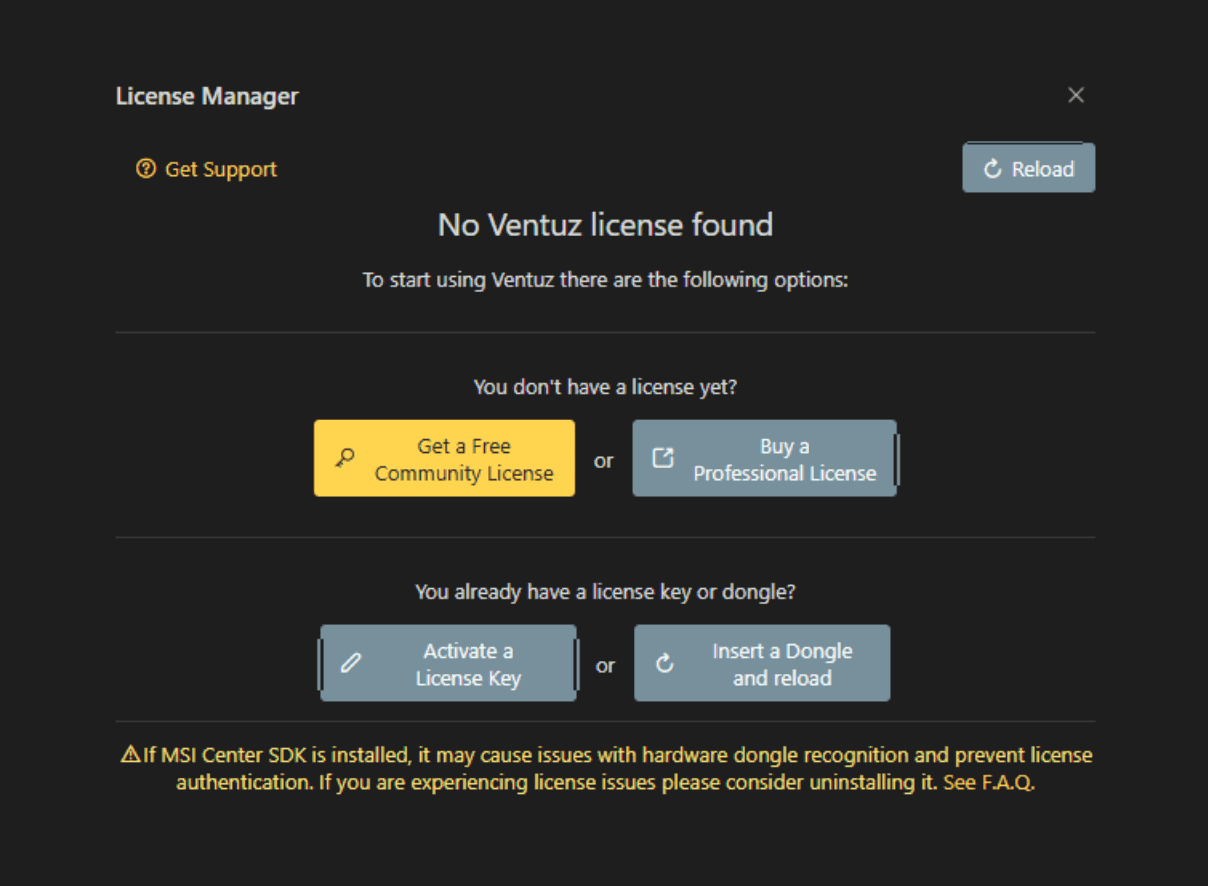Click the warning triangle icon before MSI notice
Screen dimensions: 1208x886
point(130,755)
